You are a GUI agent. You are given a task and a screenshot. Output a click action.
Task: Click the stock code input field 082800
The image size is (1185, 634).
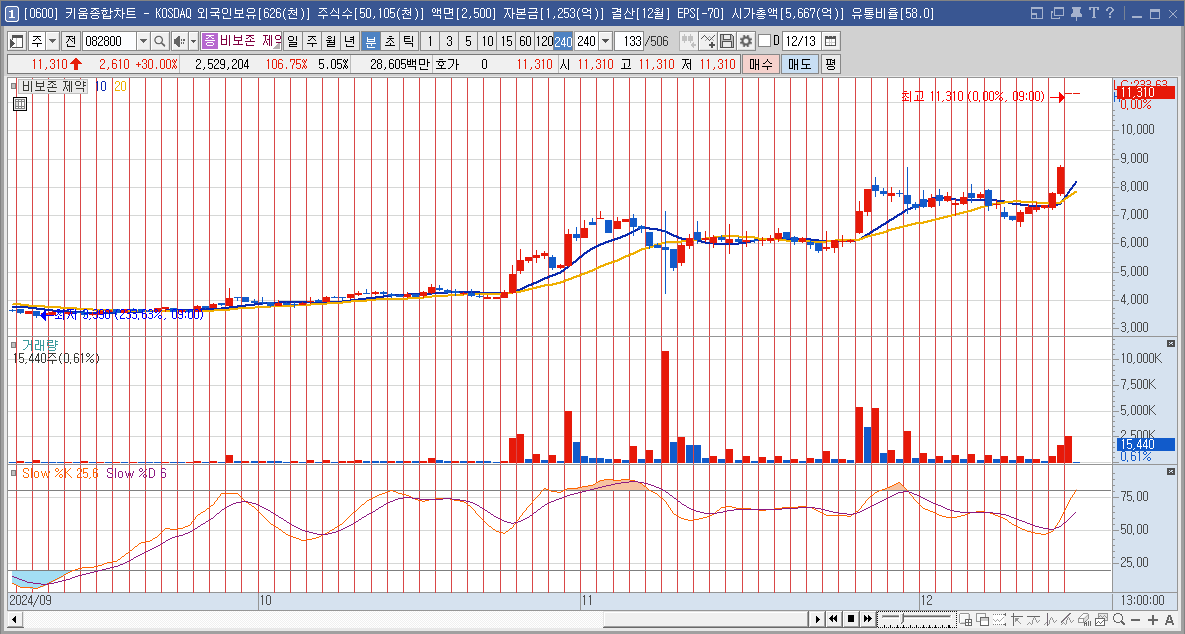(109, 42)
